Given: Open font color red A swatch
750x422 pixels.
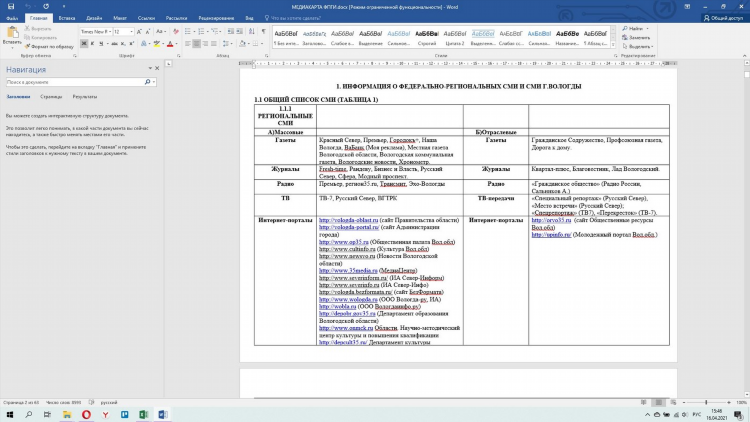Looking at the screenshot, I should pyautogui.click(x=170, y=44).
